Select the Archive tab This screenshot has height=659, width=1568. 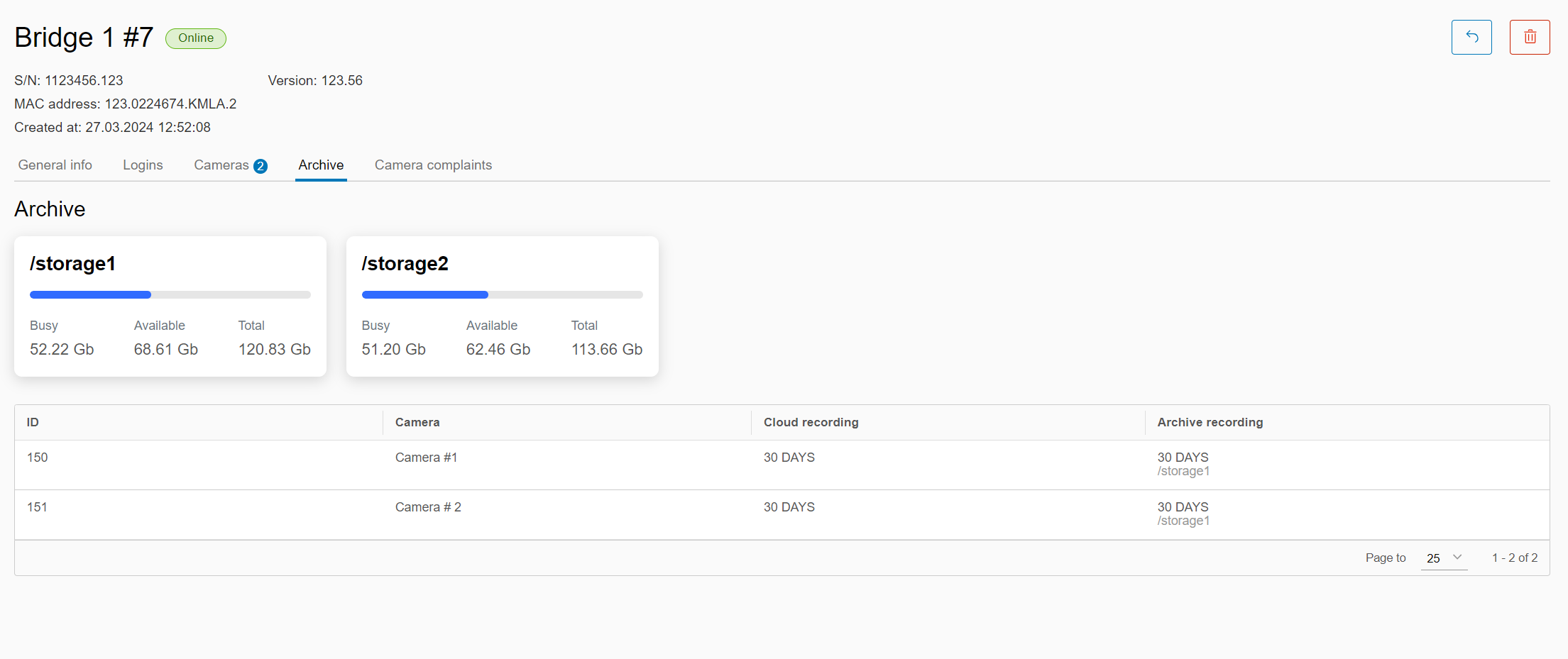321,165
